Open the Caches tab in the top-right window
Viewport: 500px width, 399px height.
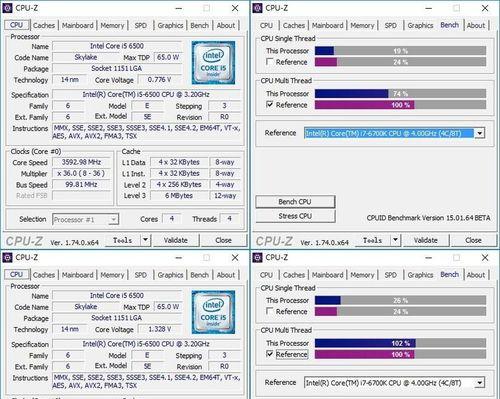click(294, 25)
